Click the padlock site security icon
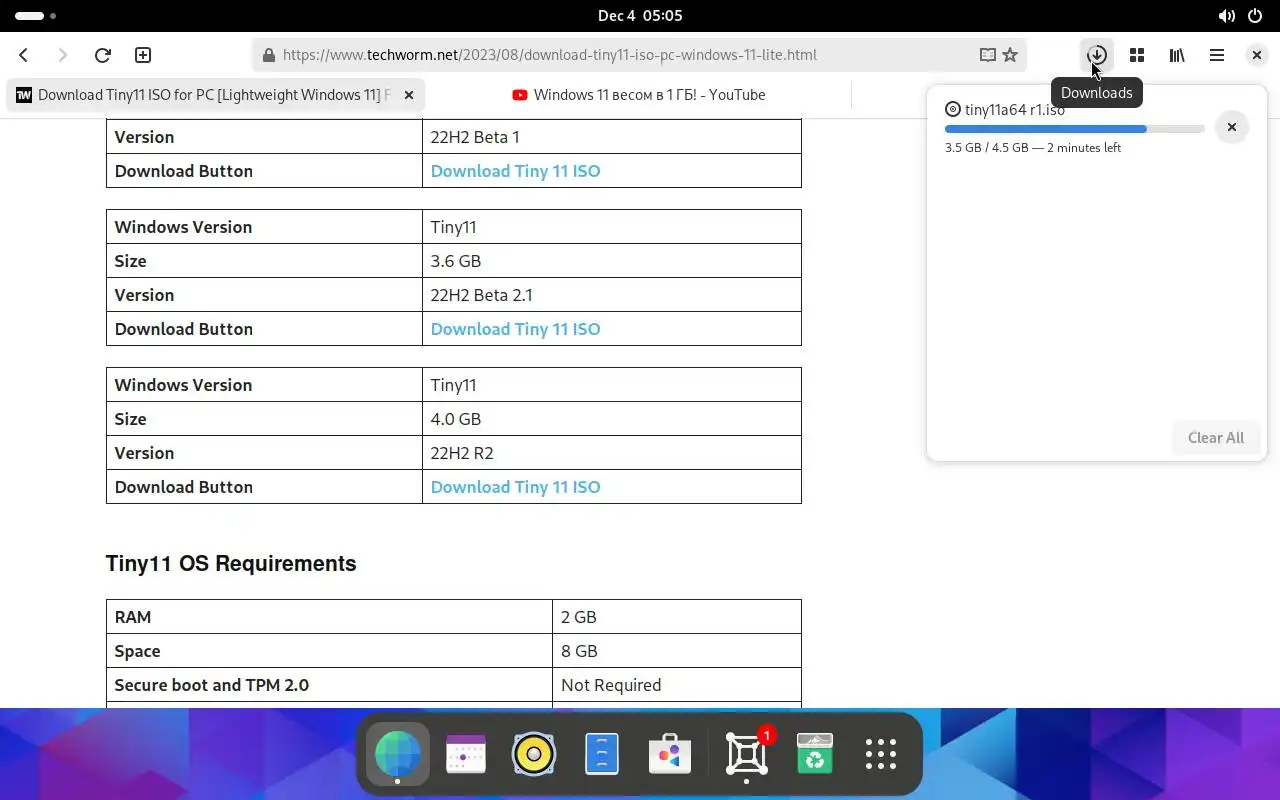 [268, 55]
